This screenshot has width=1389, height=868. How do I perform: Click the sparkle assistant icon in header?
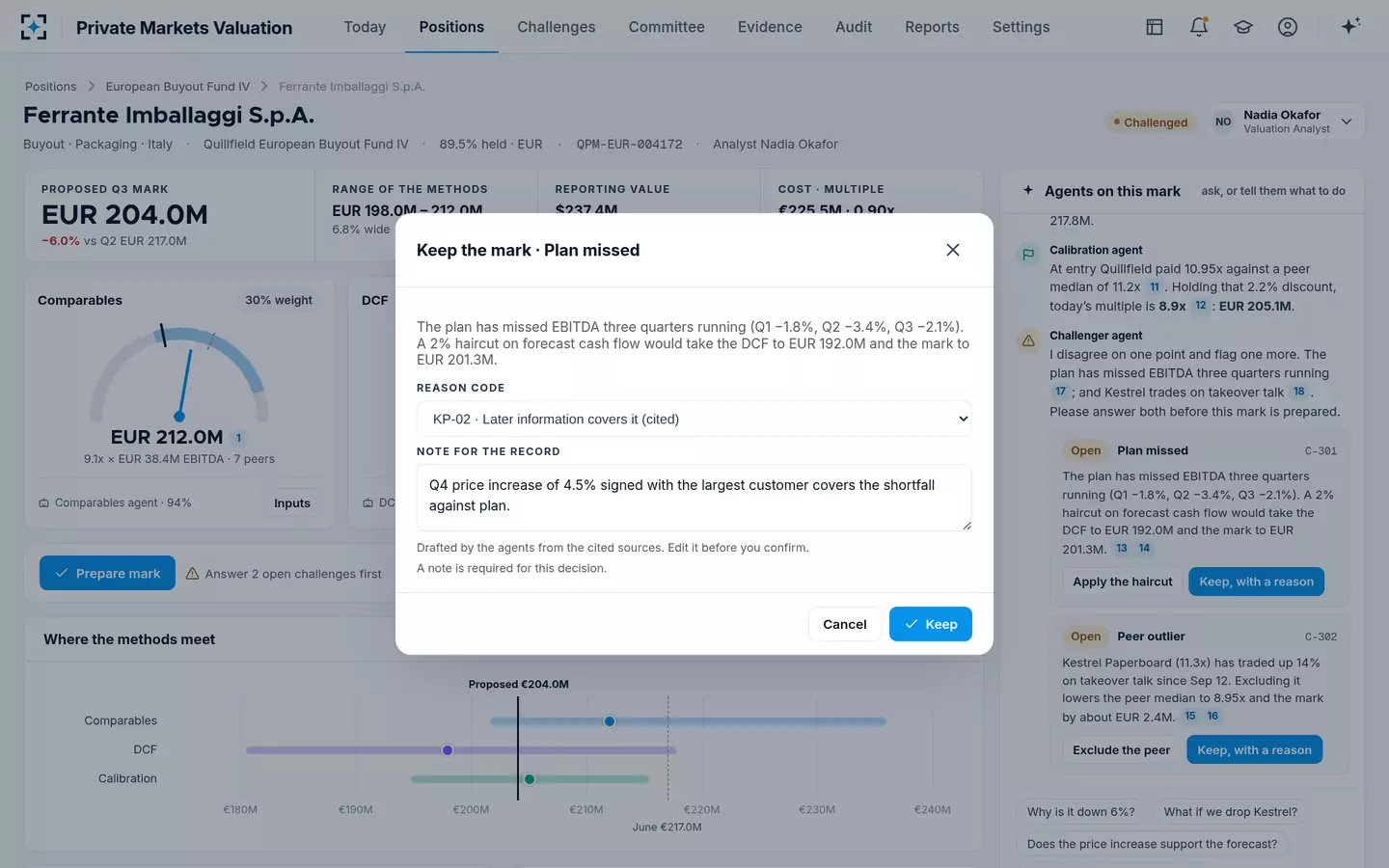click(x=1350, y=26)
